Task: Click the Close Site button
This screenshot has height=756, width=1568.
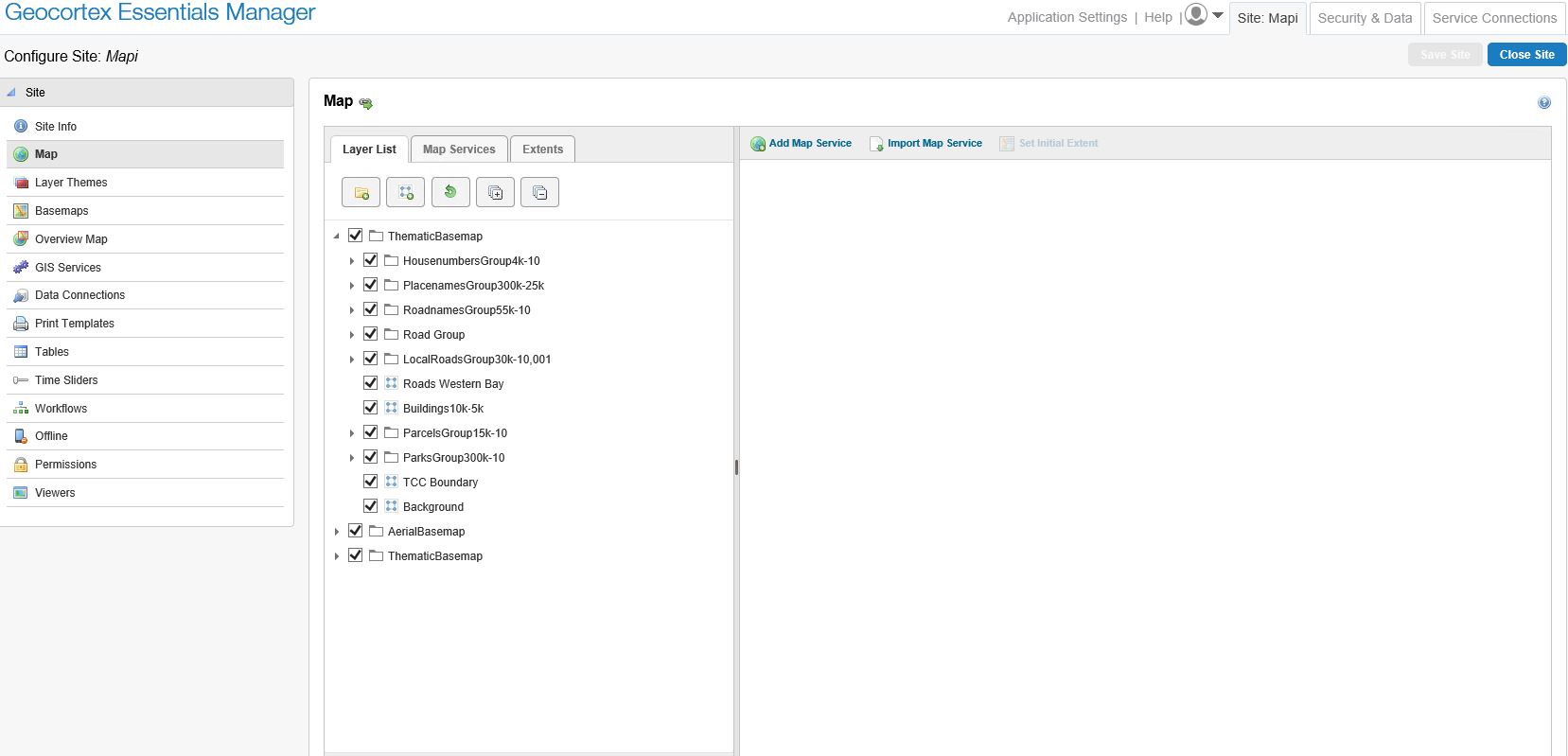Action: tap(1526, 55)
